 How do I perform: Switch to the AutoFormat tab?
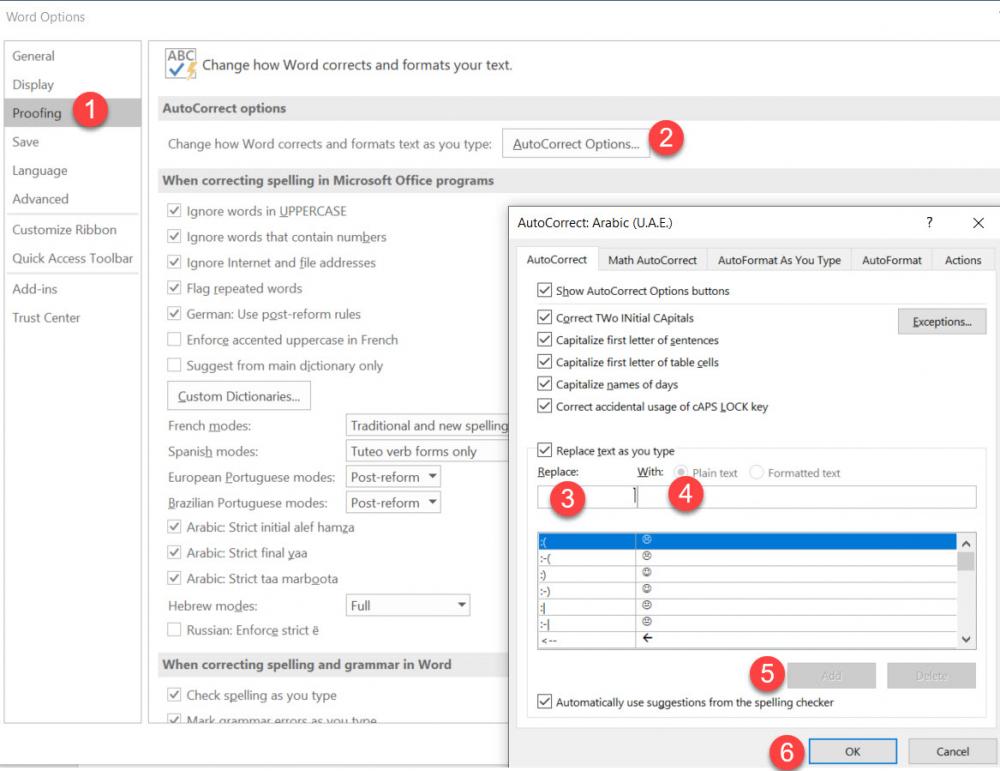coord(892,260)
